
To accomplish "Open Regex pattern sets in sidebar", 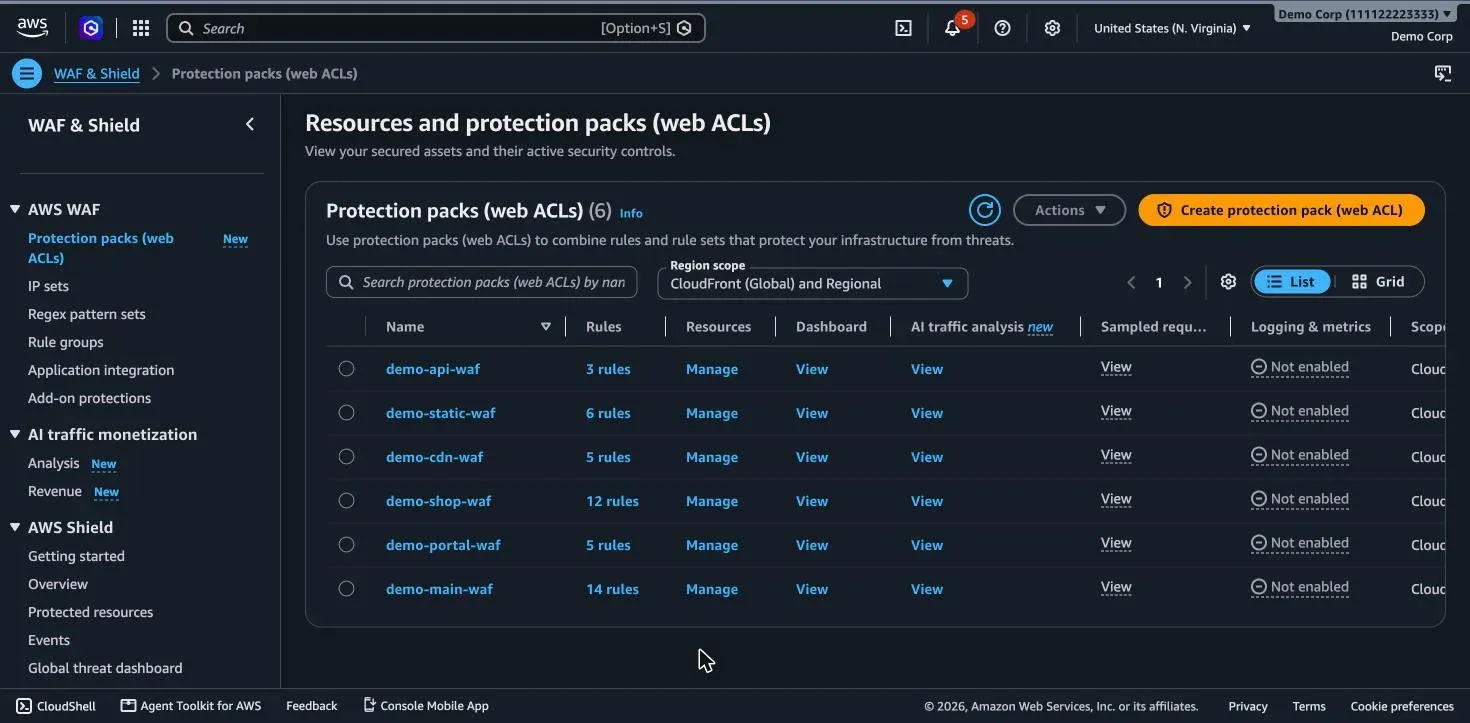I will coord(87,314).
